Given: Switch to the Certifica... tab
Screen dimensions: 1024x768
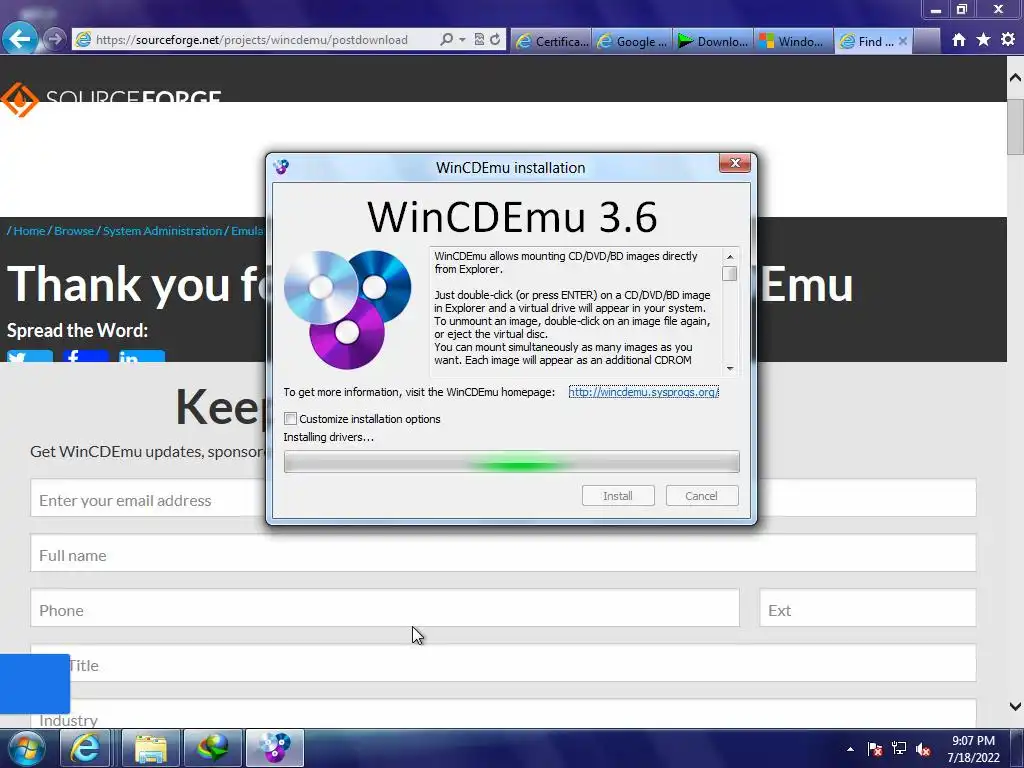Looking at the screenshot, I should [552, 41].
